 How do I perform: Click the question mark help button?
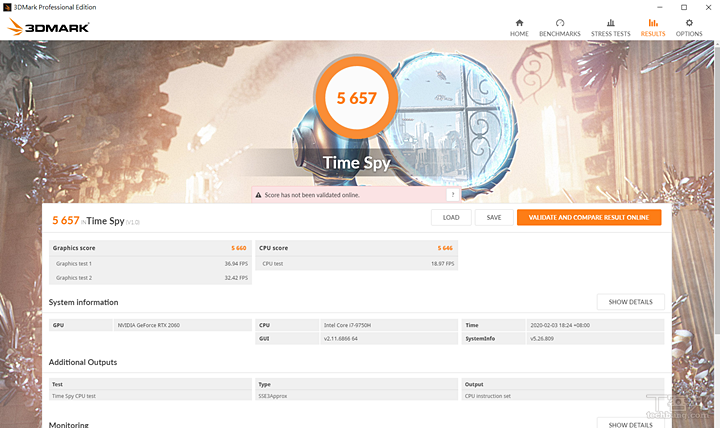click(452, 195)
